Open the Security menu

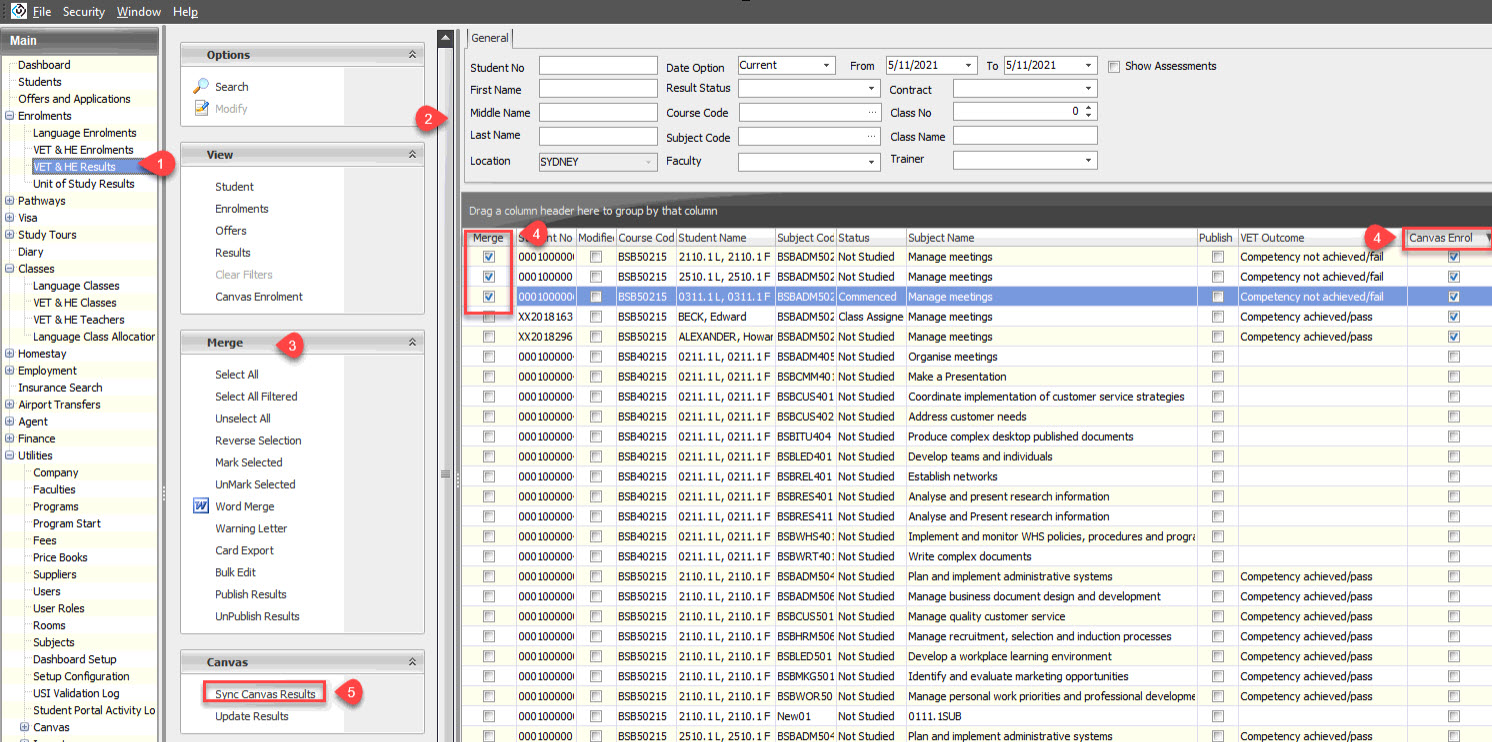pos(83,12)
